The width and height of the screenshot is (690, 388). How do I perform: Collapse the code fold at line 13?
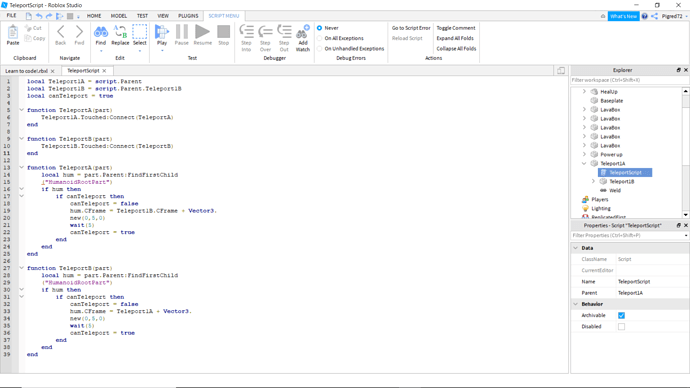tap(21, 167)
